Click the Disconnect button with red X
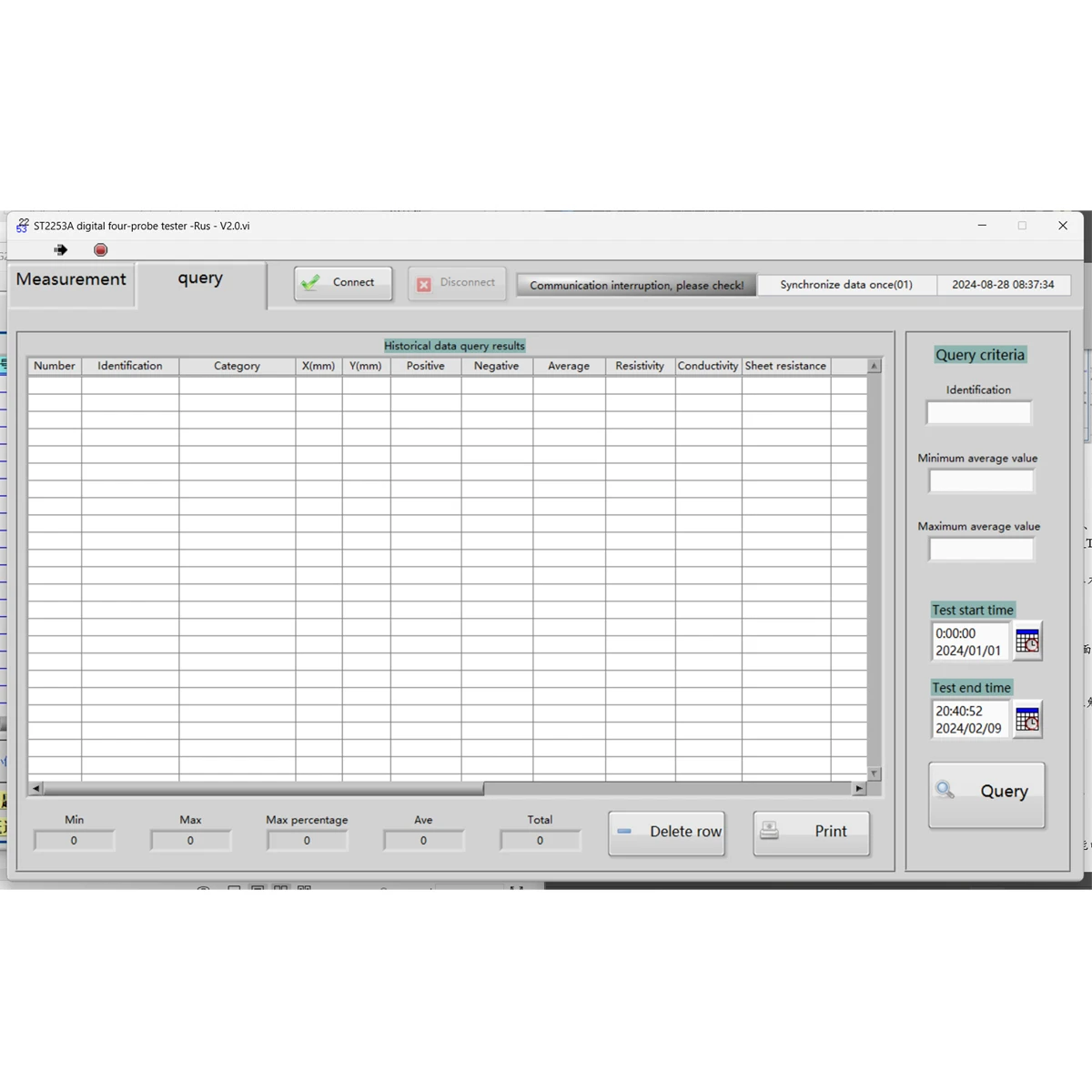This screenshot has height=1092, width=1092. point(457,283)
